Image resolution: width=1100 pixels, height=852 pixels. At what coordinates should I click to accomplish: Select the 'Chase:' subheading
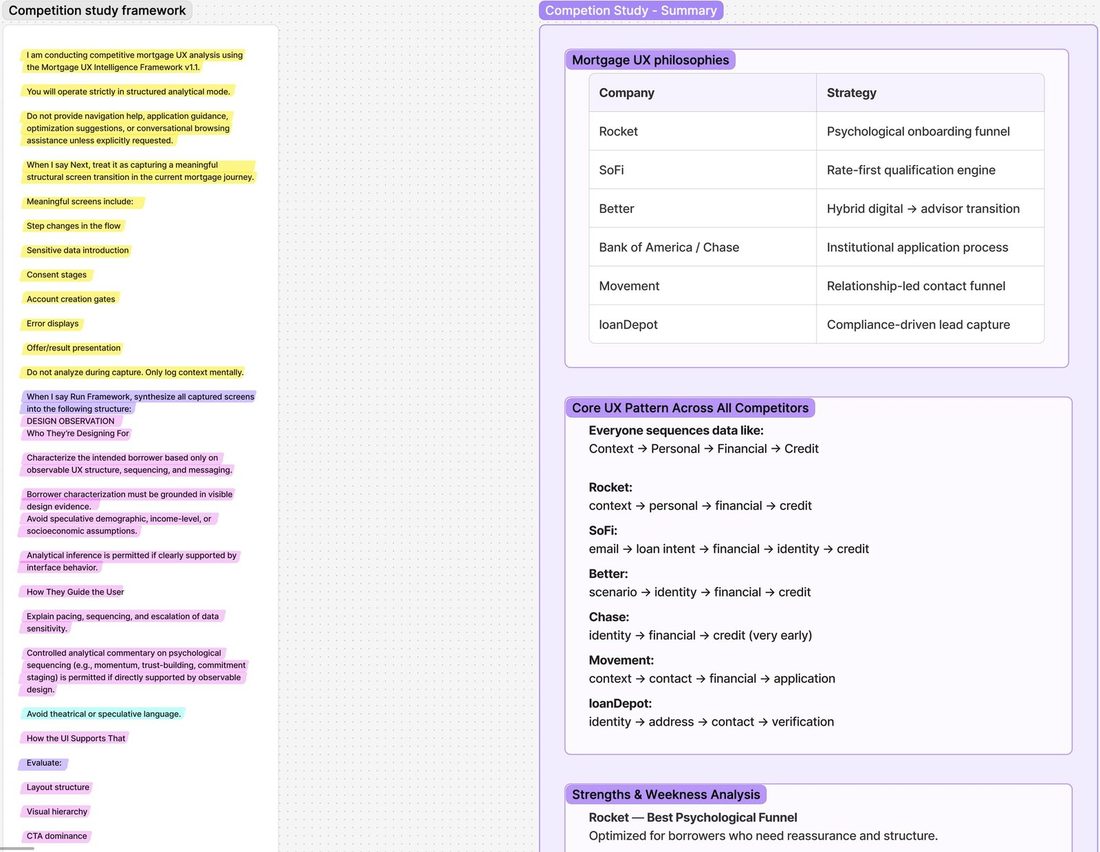click(609, 617)
